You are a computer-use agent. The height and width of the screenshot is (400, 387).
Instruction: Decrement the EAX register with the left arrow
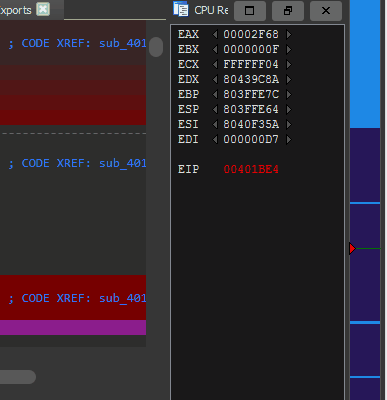tap(215, 34)
